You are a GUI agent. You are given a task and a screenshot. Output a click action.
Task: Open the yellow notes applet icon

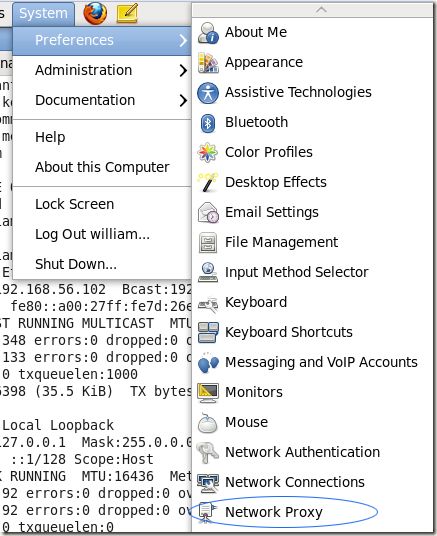click(127, 13)
